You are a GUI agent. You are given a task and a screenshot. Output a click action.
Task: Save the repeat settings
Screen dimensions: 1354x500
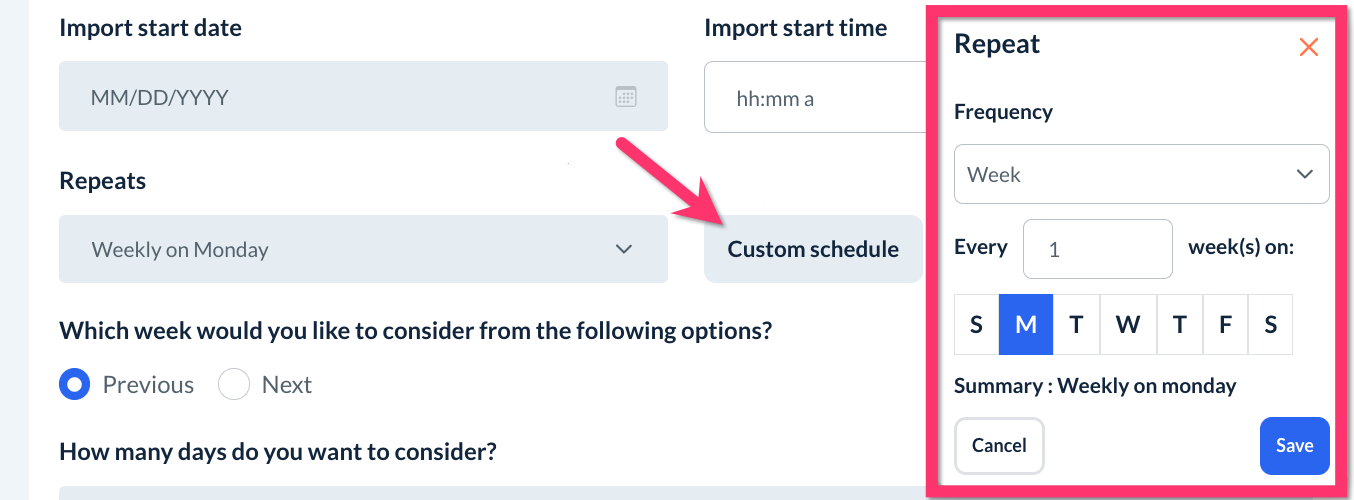pos(1294,445)
